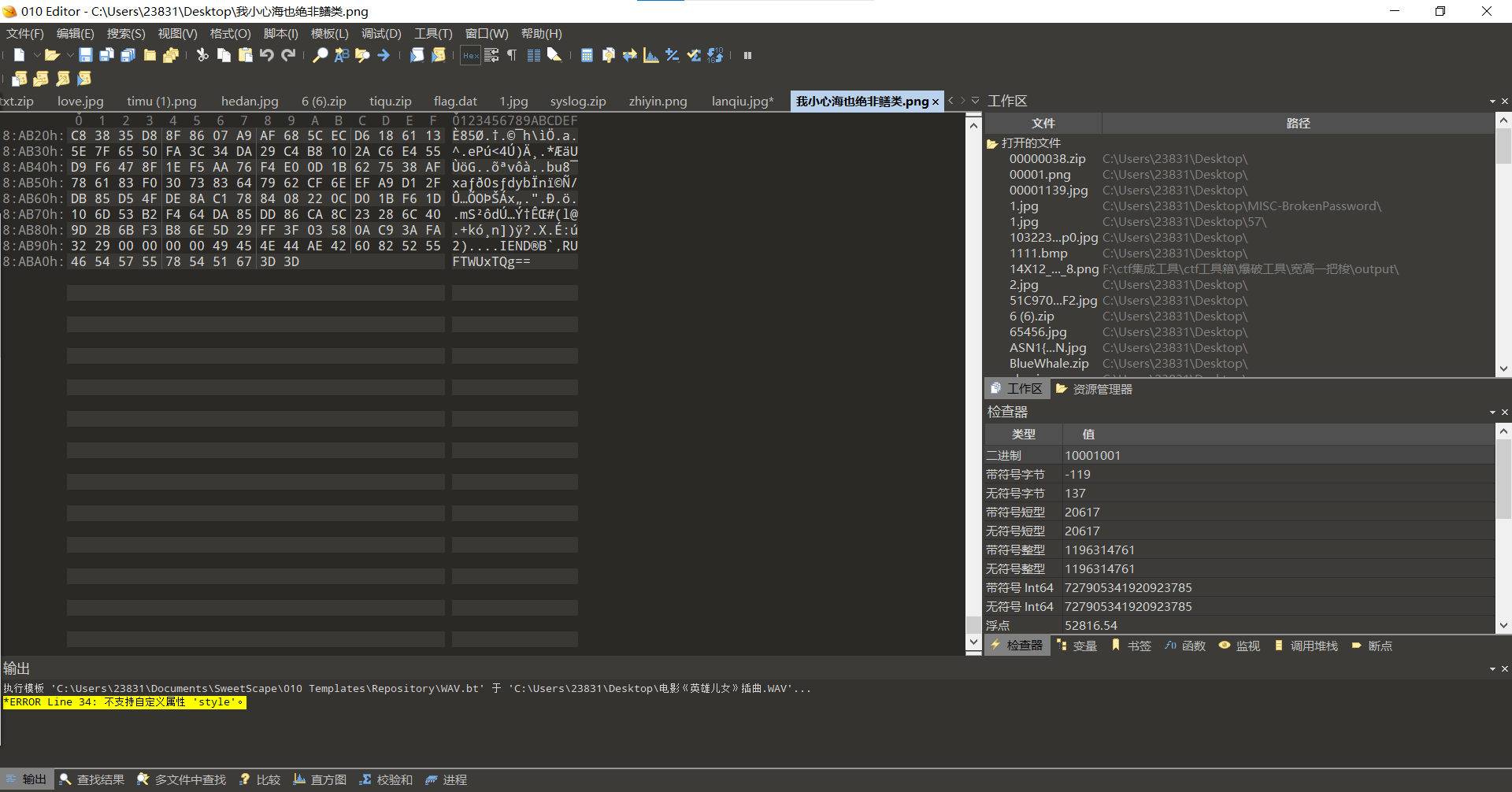Open the Histogram chart icon
The height and width of the screenshot is (792, 1512).
650,55
